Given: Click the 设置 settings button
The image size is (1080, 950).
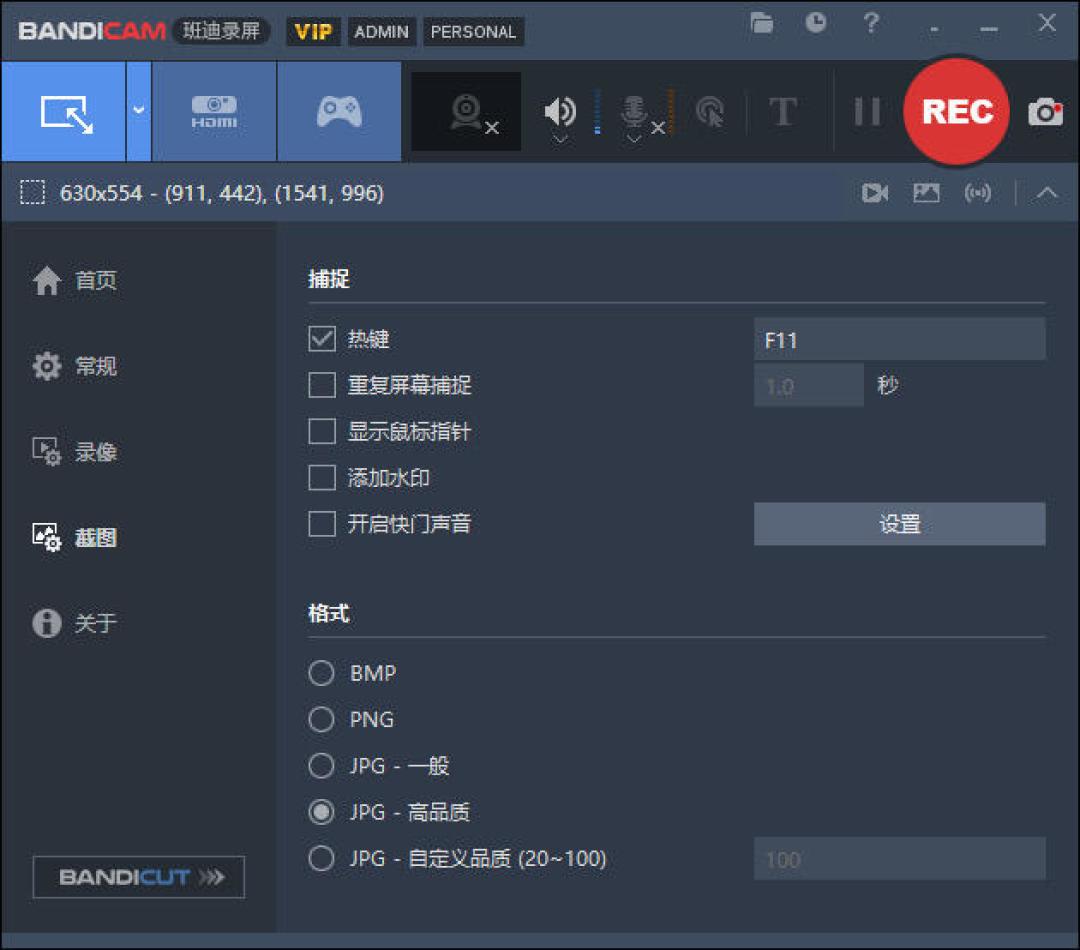Looking at the screenshot, I should [900, 524].
